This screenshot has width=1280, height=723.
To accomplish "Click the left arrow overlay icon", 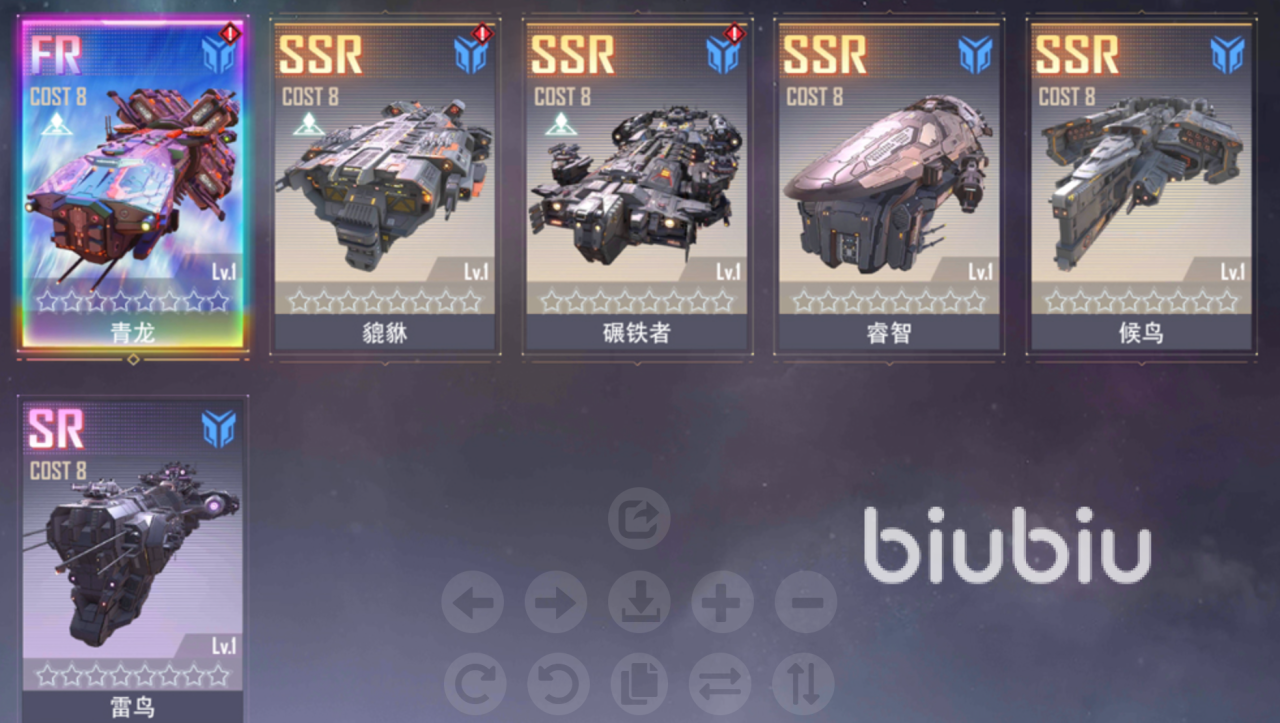I will (x=473, y=602).
